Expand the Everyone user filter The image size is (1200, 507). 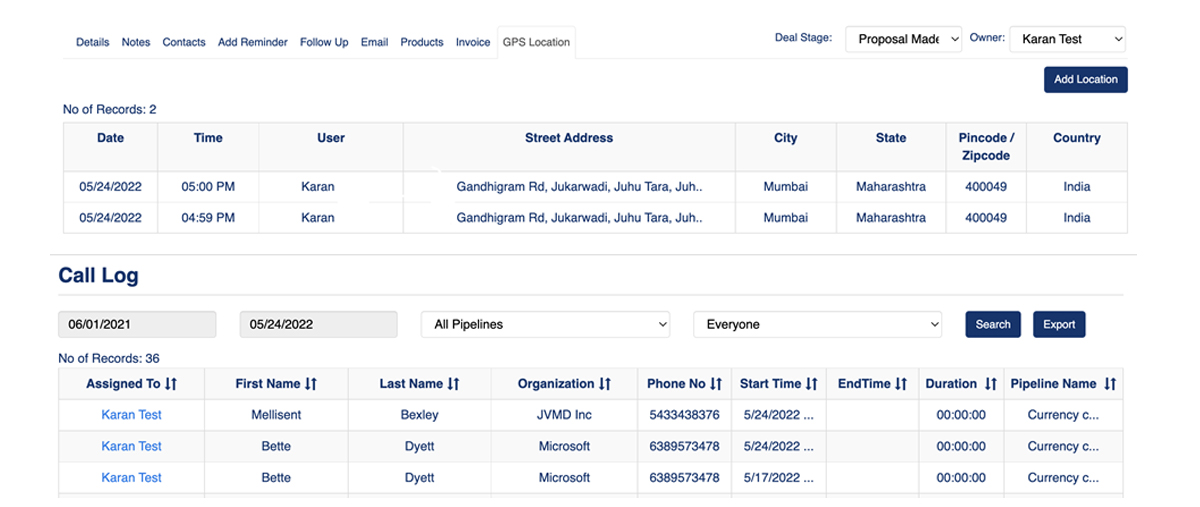[817, 324]
